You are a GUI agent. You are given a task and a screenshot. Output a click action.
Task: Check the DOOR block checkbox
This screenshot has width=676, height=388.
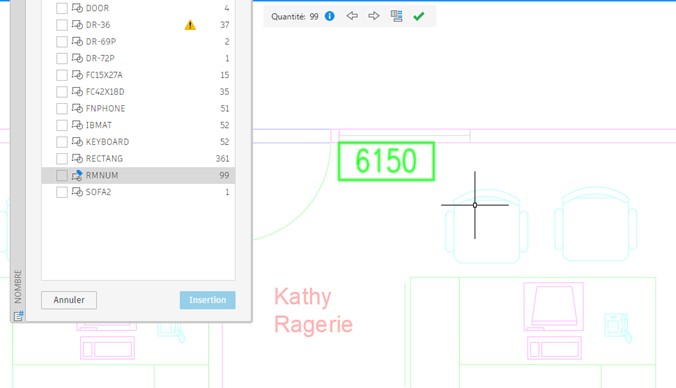[x=62, y=8]
